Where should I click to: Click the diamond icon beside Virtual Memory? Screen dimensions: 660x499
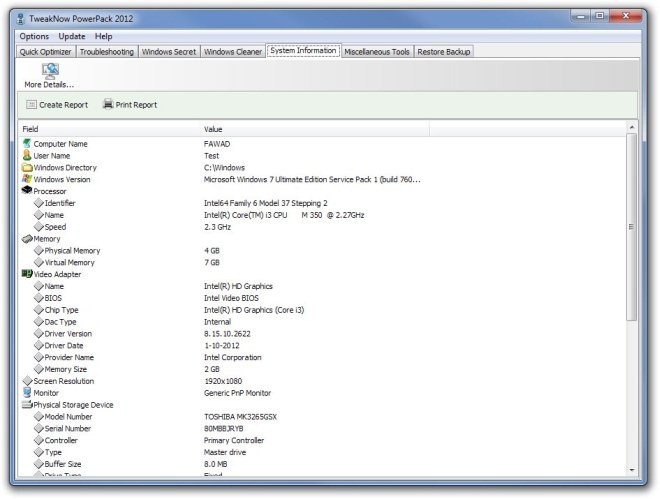39,262
